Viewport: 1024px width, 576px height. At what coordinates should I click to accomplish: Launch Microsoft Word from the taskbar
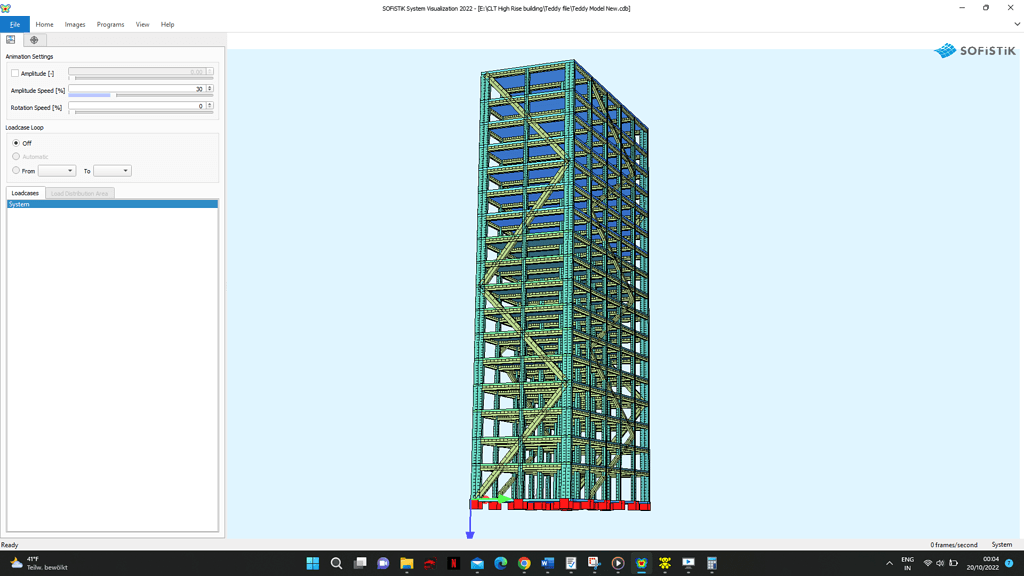[x=547, y=564]
